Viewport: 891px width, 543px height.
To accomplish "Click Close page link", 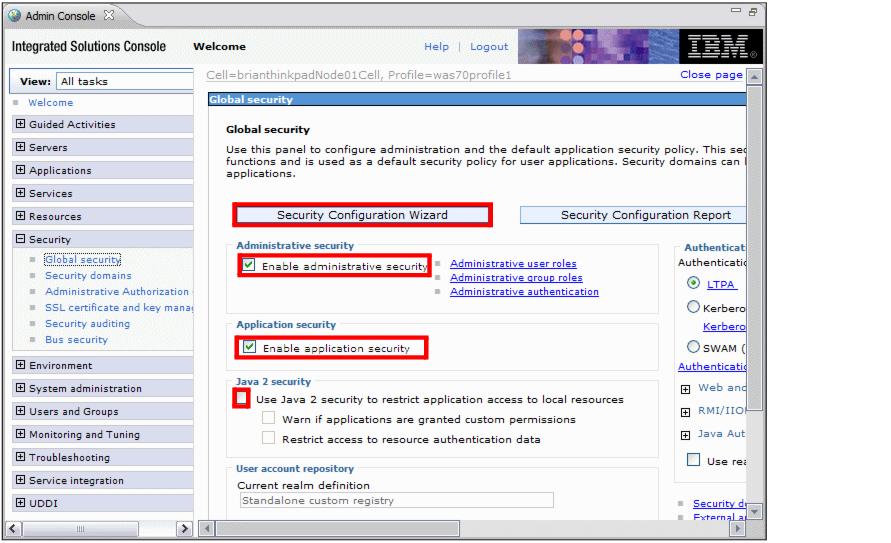I will (x=711, y=74).
